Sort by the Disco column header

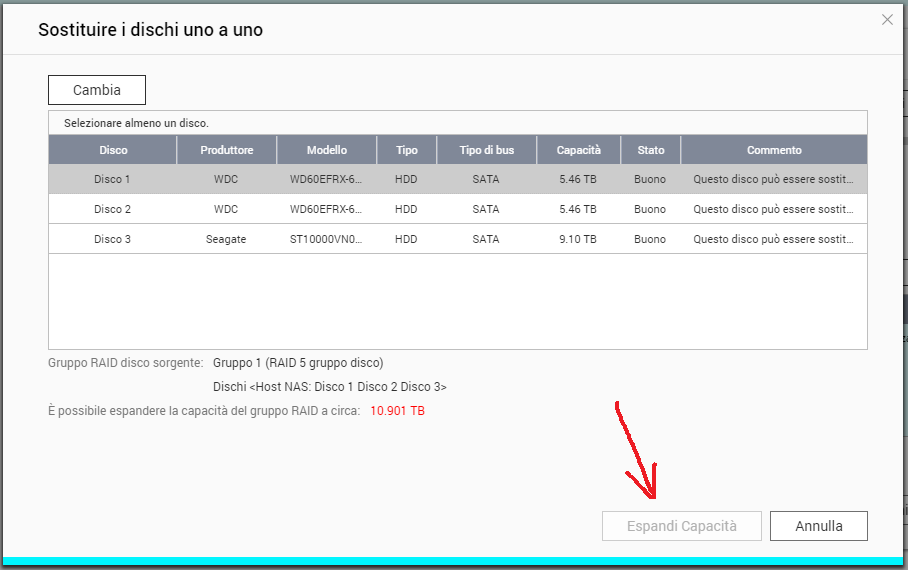coord(113,150)
